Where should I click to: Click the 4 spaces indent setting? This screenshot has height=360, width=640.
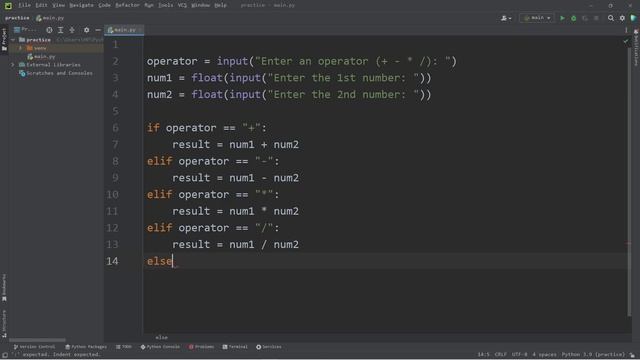[544, 355]
